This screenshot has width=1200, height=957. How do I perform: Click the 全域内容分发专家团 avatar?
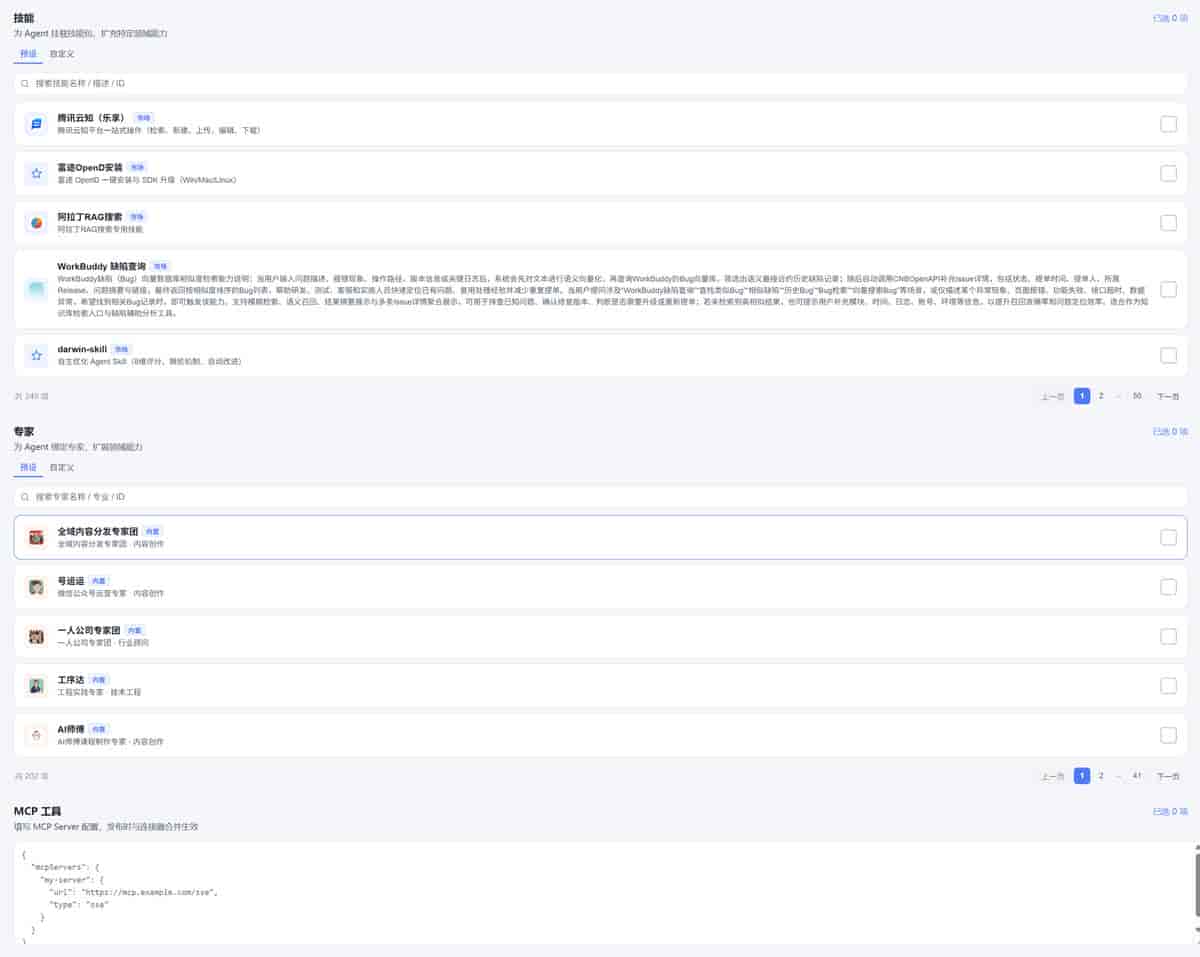point(36,537)
